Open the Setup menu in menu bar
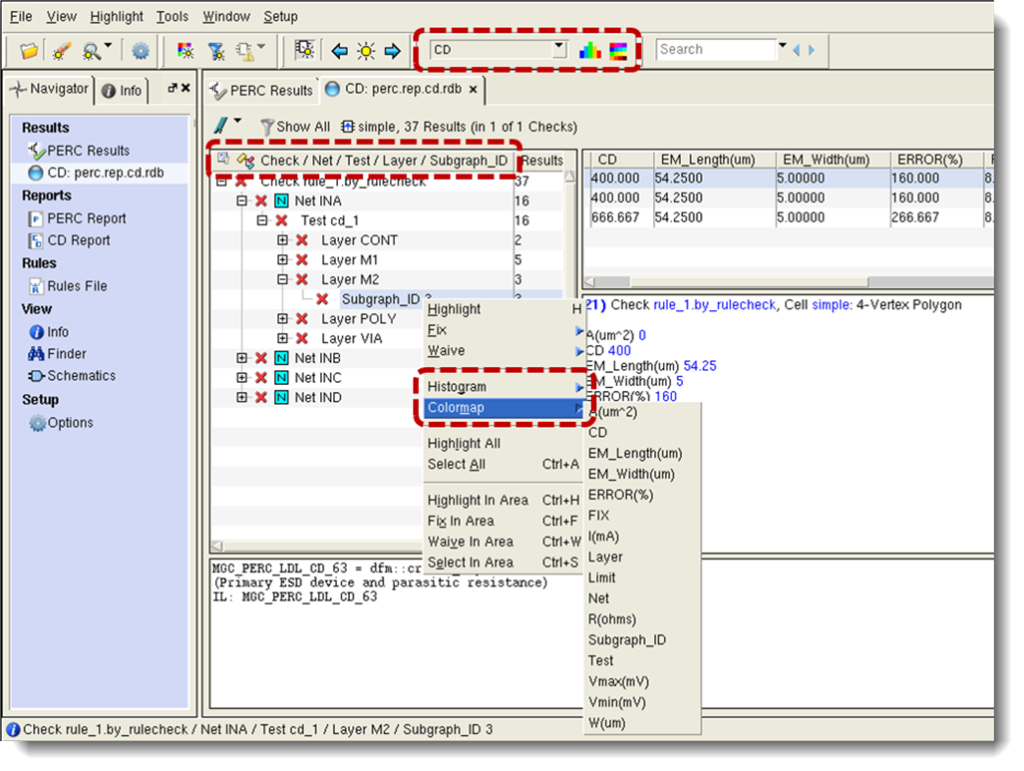This screenshot has height=771, width=1024. pyautogui.click(x=281, y=16)
